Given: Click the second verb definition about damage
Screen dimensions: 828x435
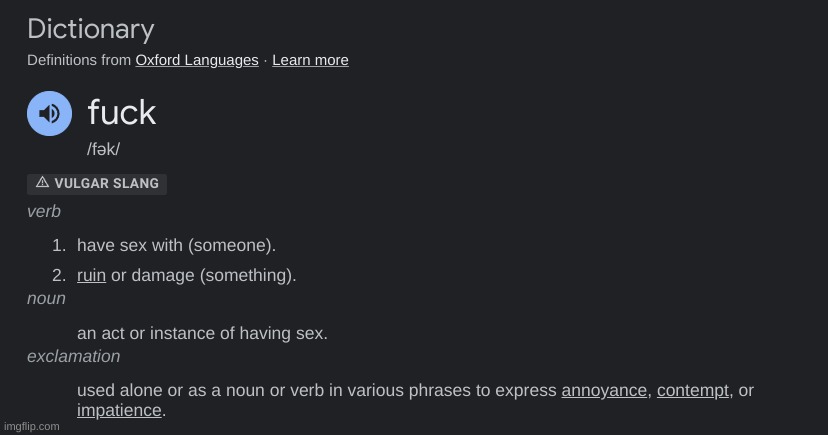Looking at the screenshot, I should pyautogui.click(x=203, y=275).
